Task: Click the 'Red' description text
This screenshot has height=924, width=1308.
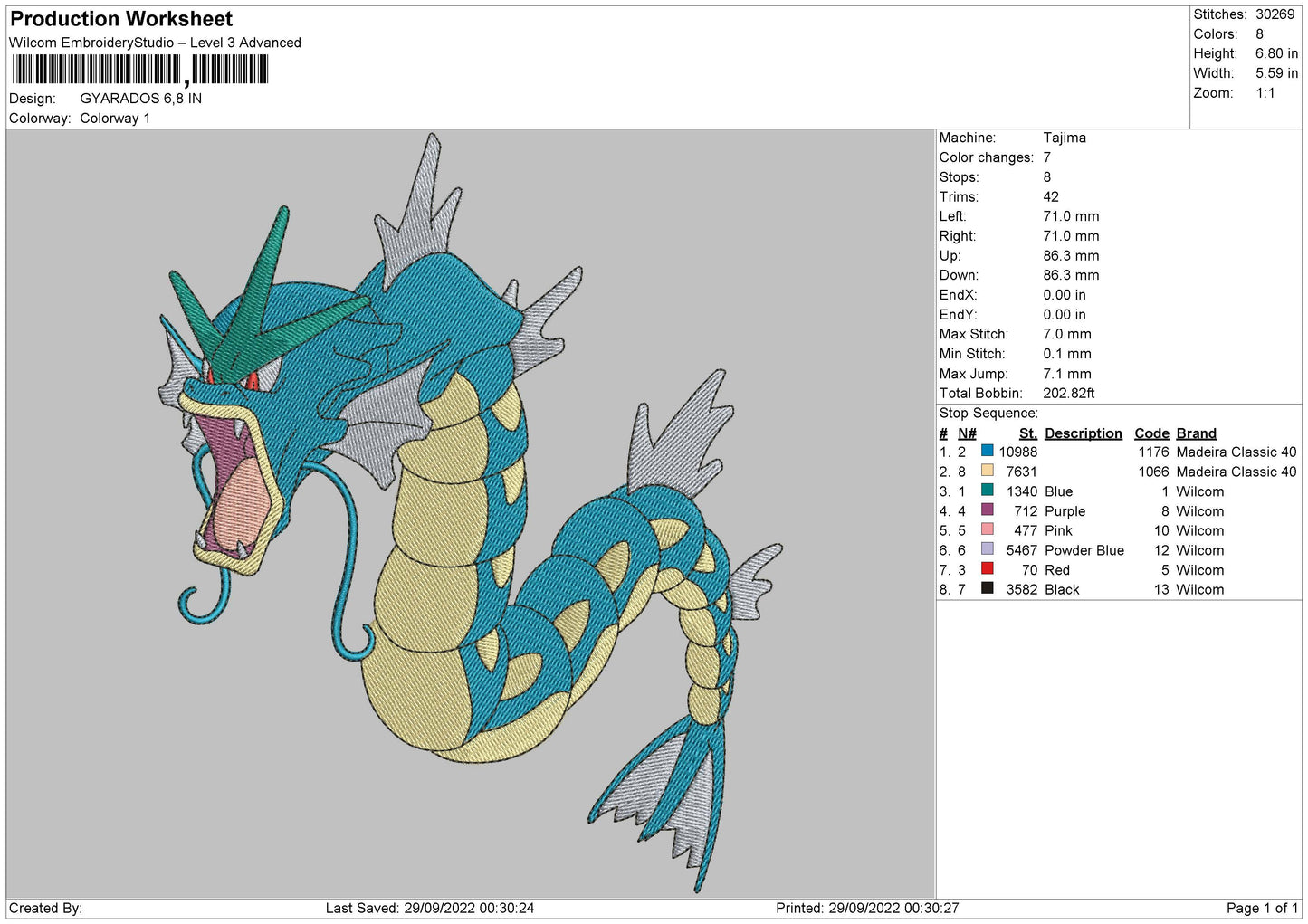Action: [1057, 571]
